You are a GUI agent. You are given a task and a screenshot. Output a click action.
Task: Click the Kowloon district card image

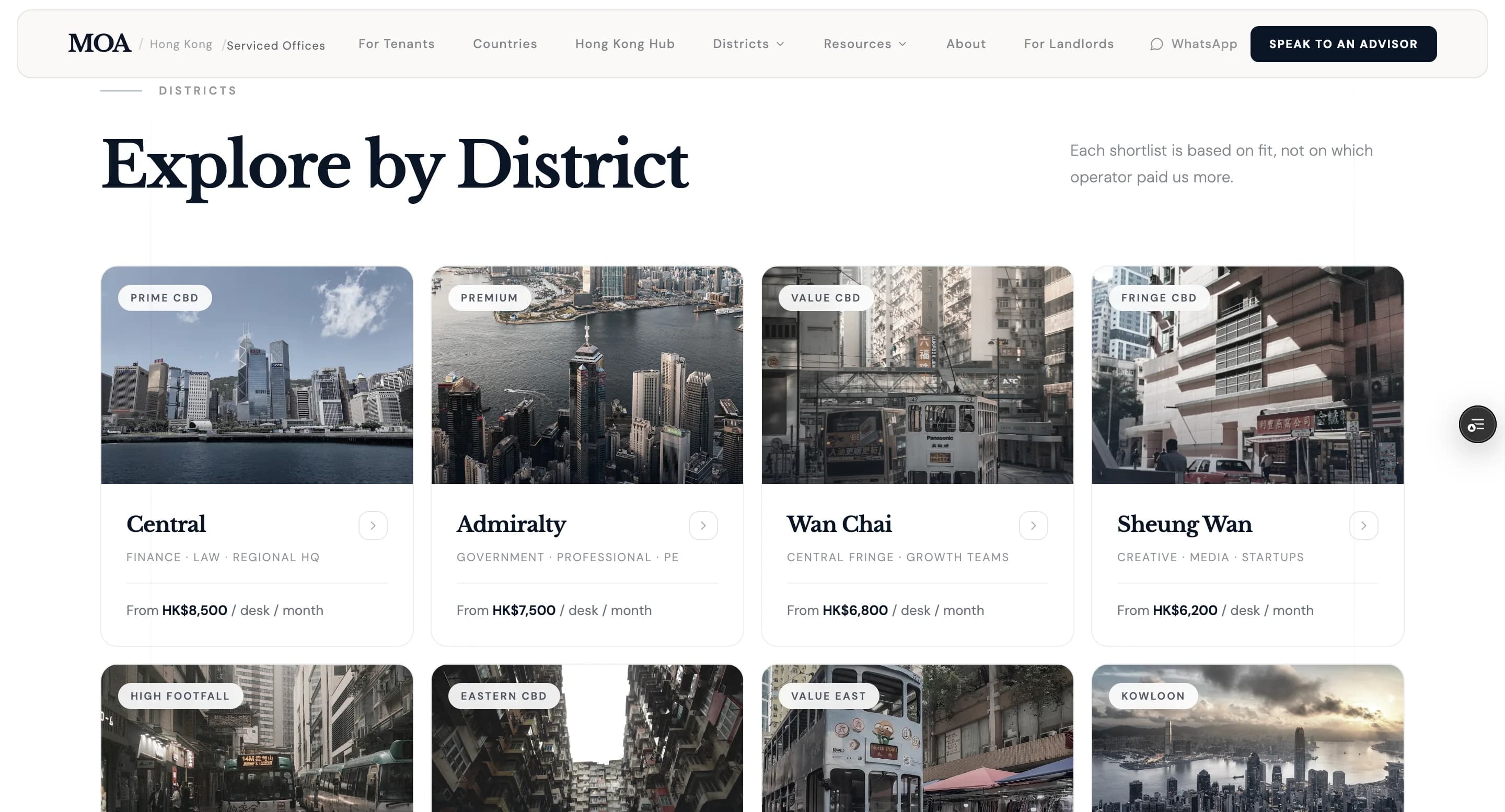click(1247, 753)
